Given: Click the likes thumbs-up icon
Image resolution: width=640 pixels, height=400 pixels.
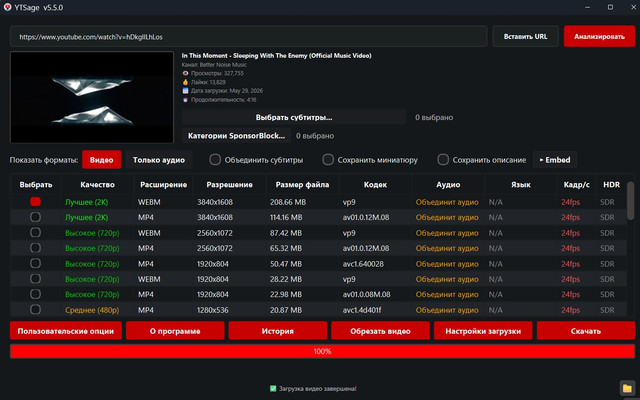Looking at the screenshot, I should point(185,82).
